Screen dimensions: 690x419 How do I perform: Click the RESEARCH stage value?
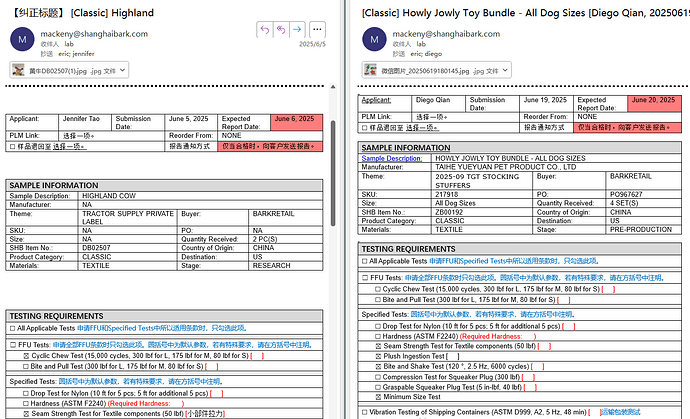(x=272, y=266)
